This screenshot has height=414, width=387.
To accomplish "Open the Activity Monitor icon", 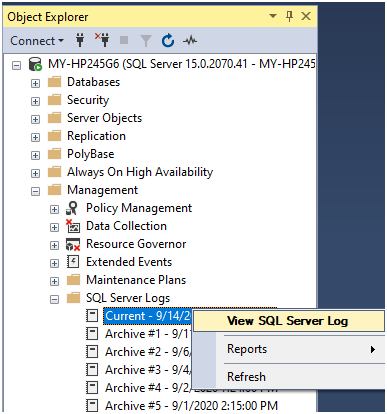I will coord(190,41).
